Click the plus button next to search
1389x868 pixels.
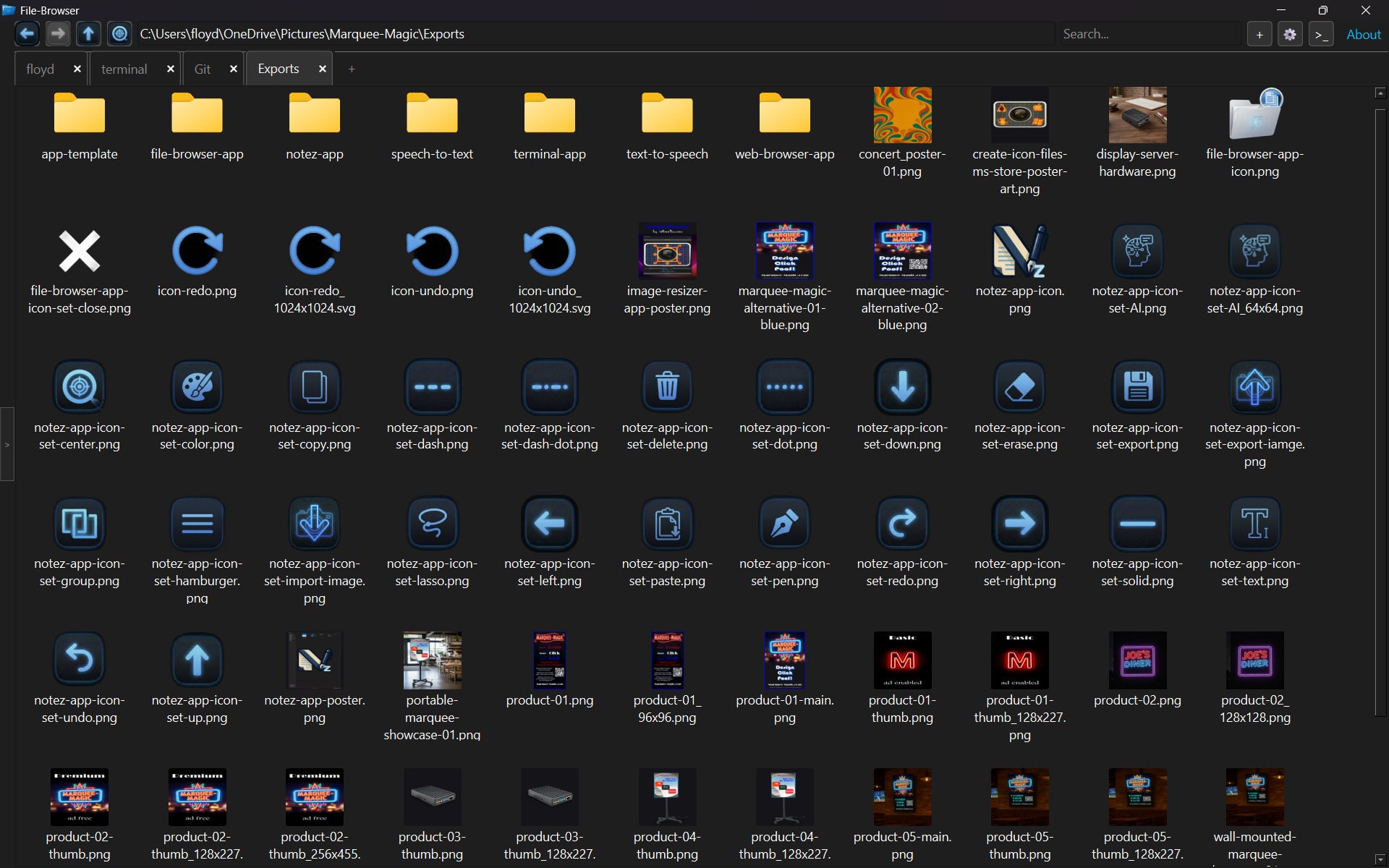[x=1260, y=34]
